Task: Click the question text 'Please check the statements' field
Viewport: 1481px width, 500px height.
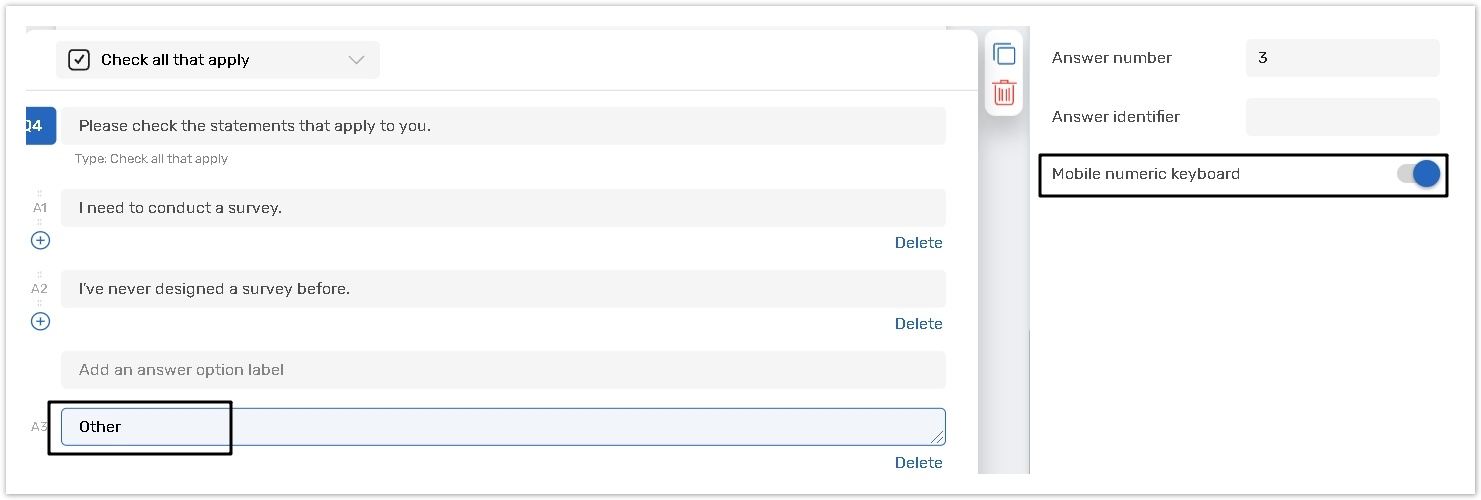Action: pos(502,126)
